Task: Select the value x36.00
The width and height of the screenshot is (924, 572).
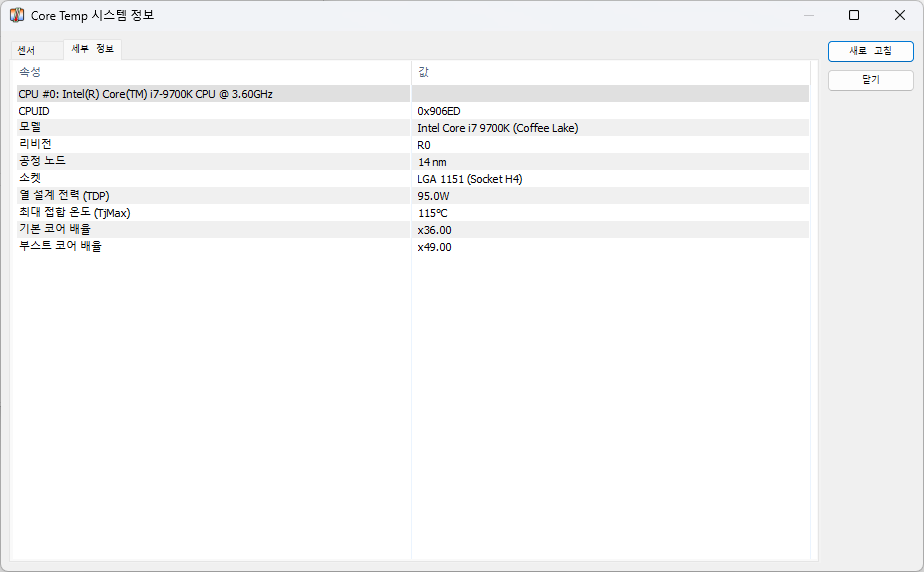Action: [434, 230]
